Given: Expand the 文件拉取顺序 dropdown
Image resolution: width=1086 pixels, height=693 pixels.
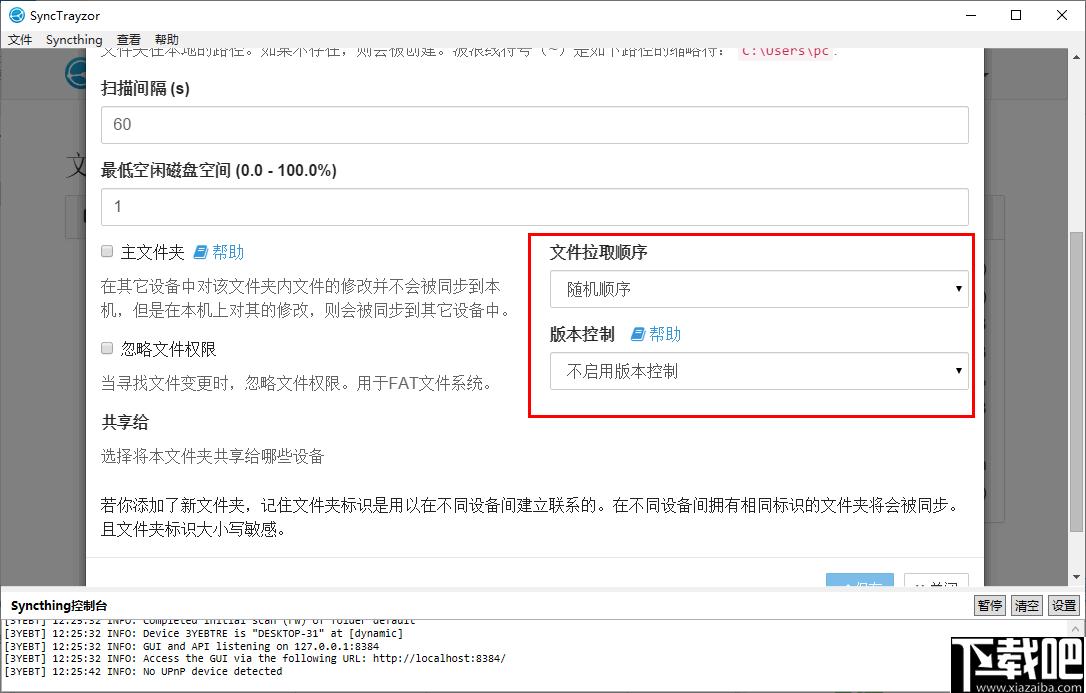Looking at the screenshot, I should [x=759, y=289].
